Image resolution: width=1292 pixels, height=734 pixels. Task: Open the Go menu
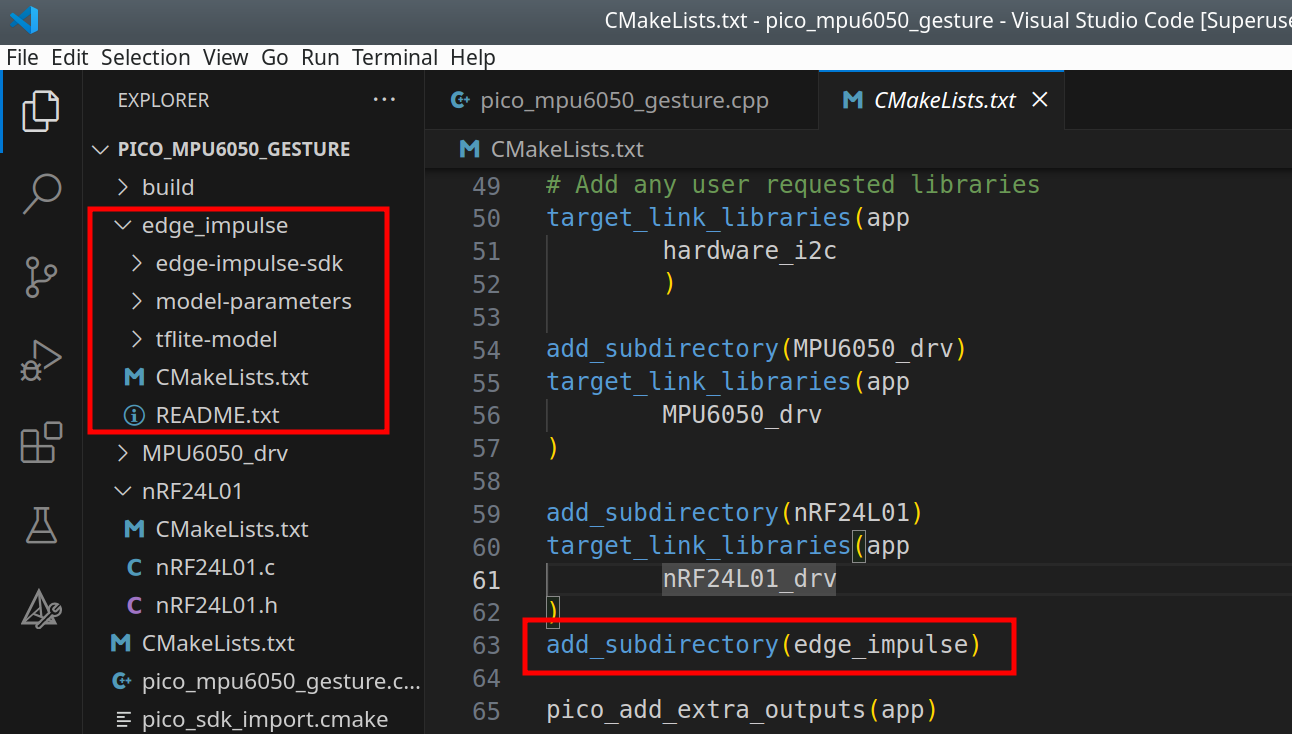click(275, 57)
